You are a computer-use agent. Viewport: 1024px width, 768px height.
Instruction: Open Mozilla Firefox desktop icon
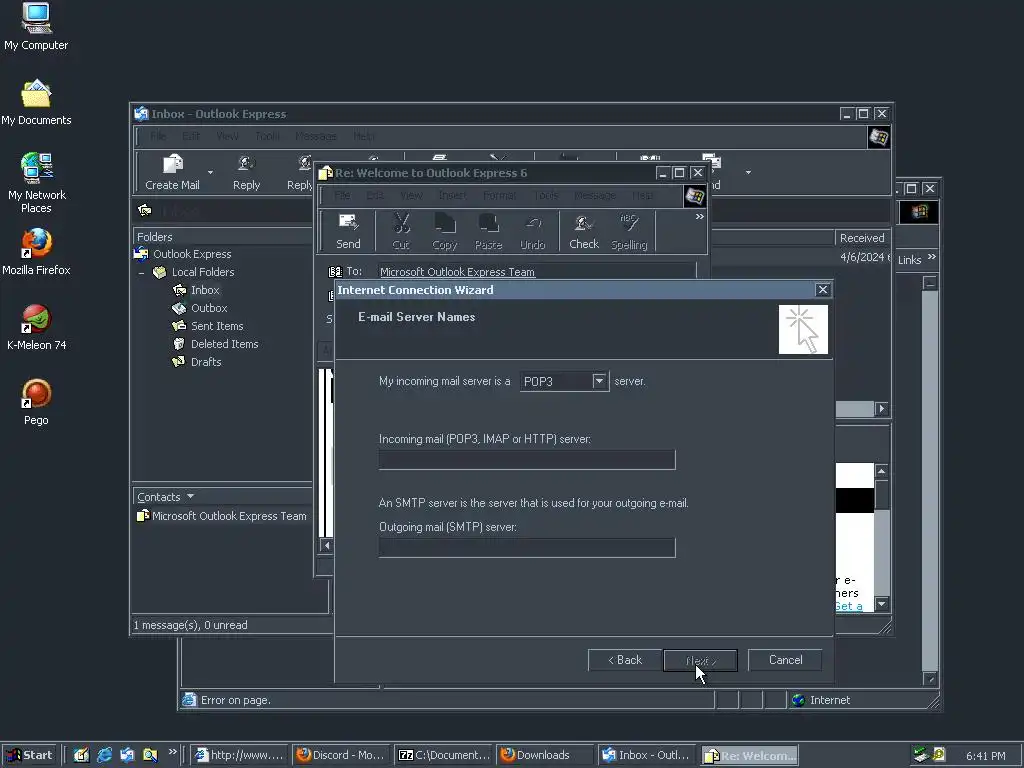tap(36, 252)
